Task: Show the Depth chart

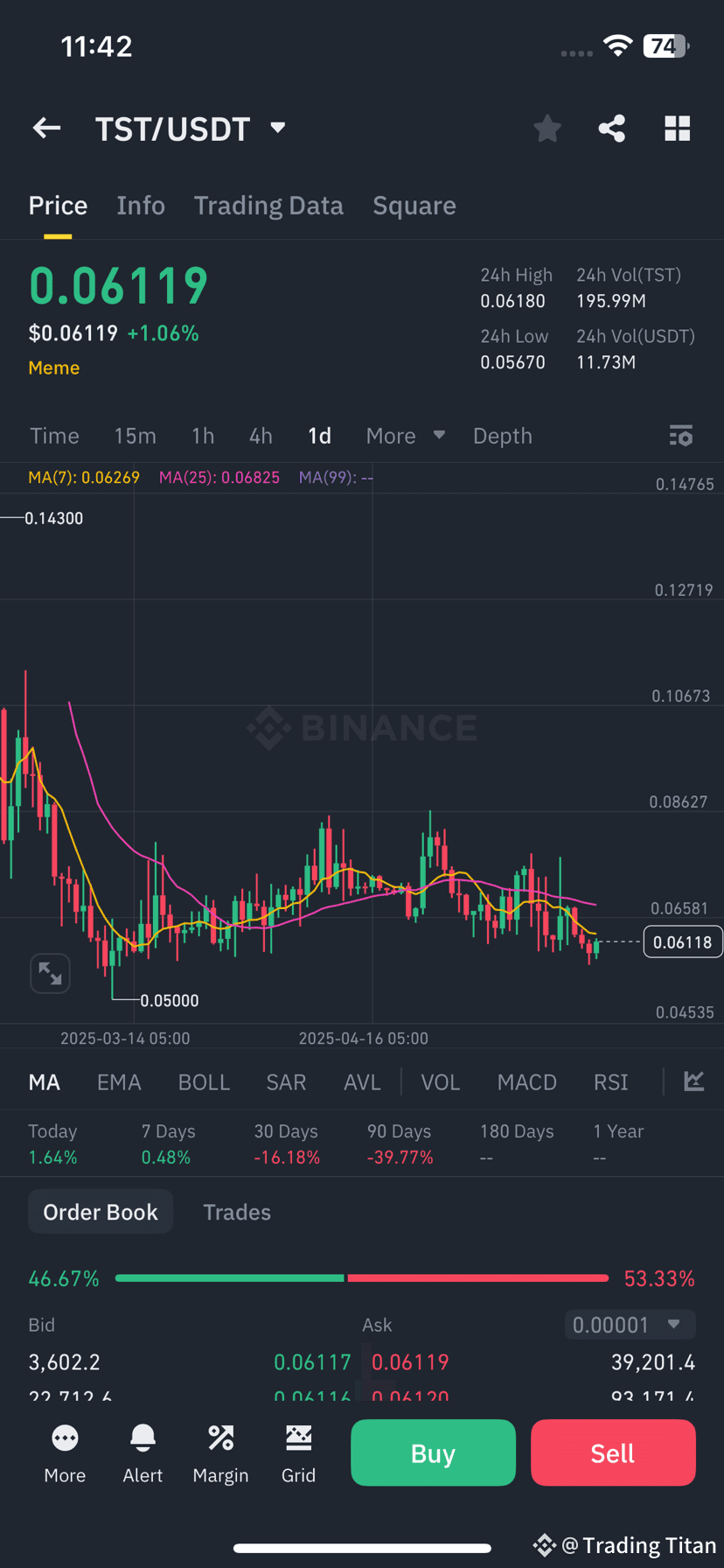Action: 503,436
